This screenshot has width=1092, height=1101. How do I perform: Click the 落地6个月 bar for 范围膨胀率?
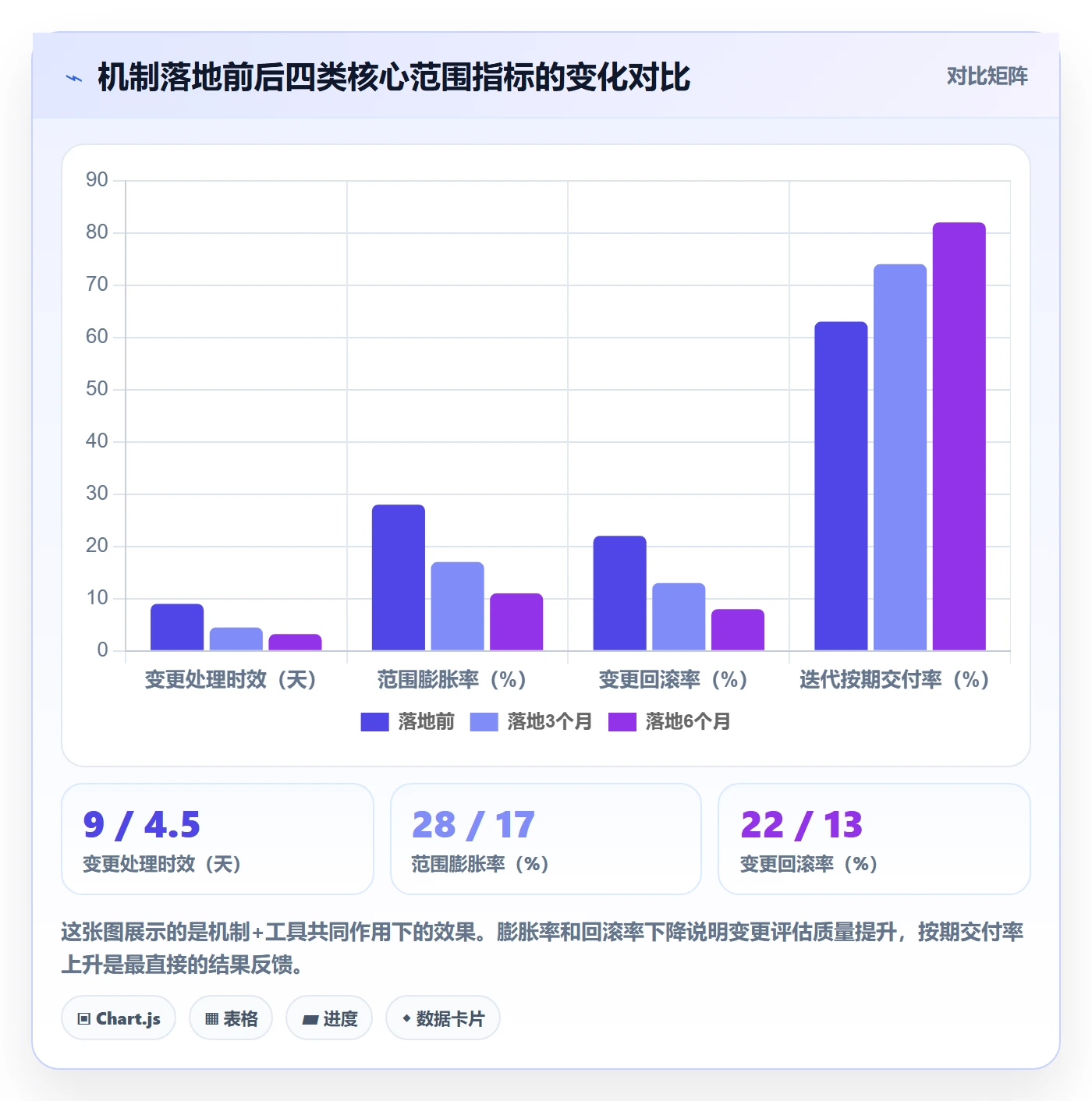point(516,621)
